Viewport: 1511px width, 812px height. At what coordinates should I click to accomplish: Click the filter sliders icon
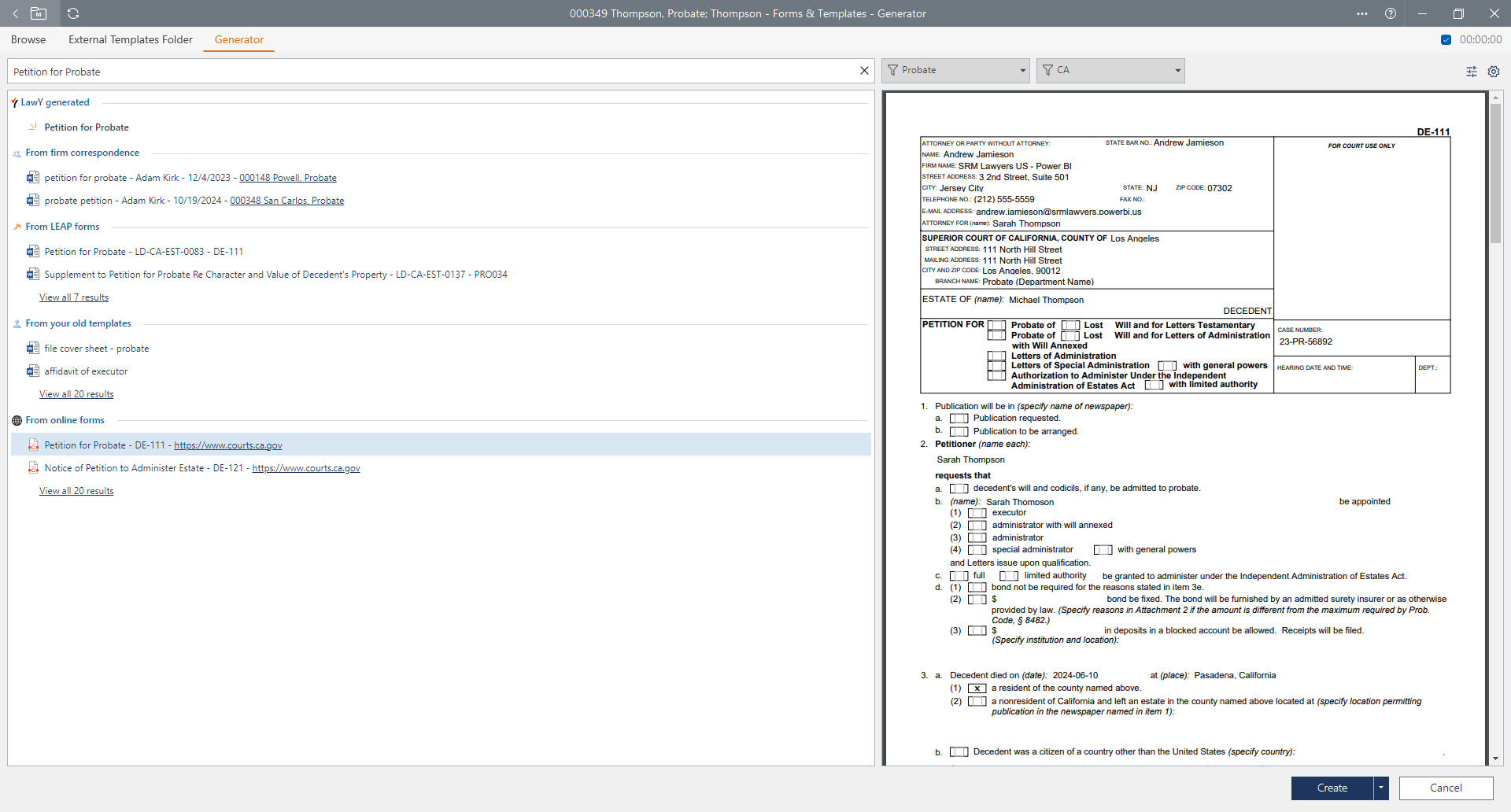point(1471,72)
